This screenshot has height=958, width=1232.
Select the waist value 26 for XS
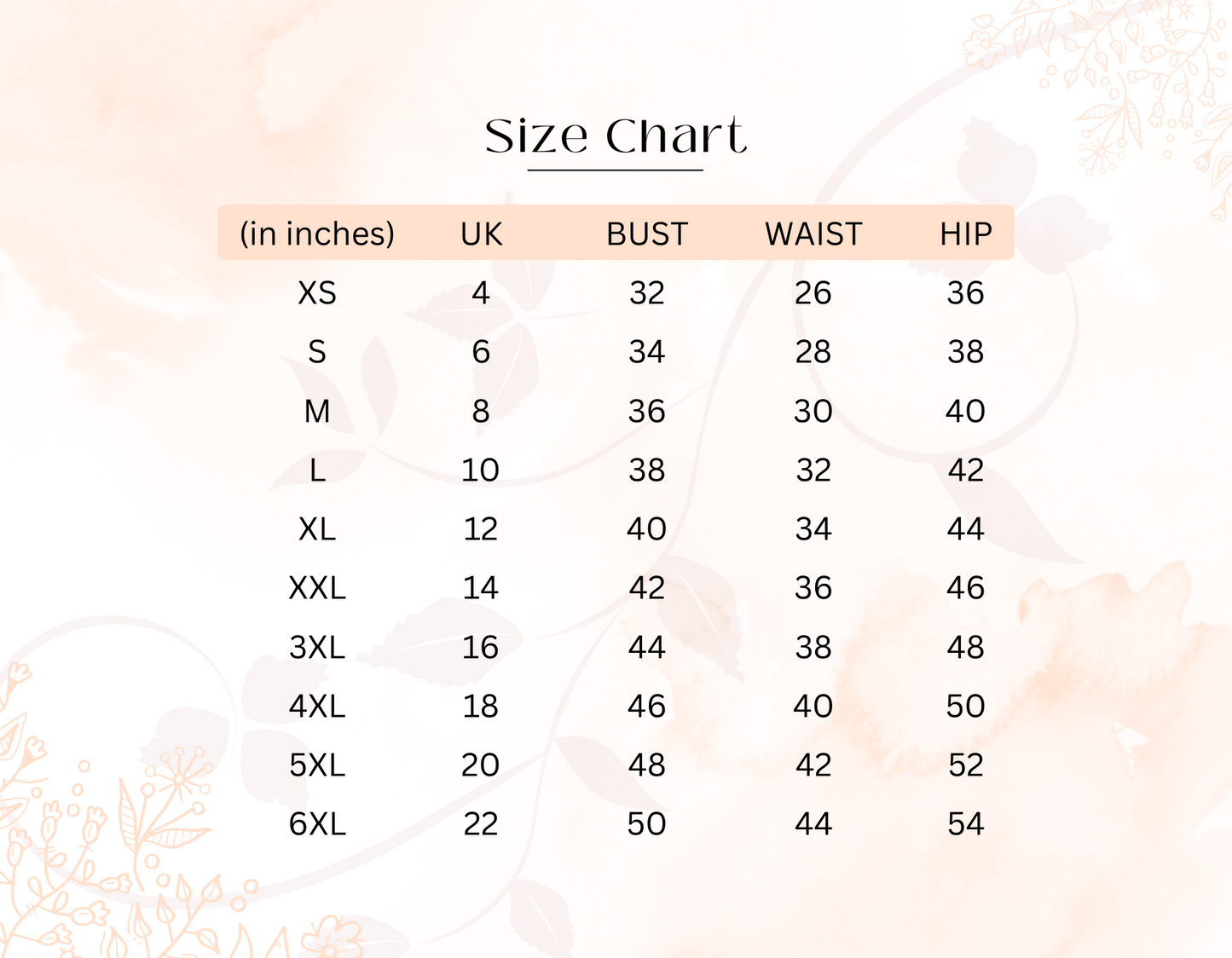pos(813,293)
